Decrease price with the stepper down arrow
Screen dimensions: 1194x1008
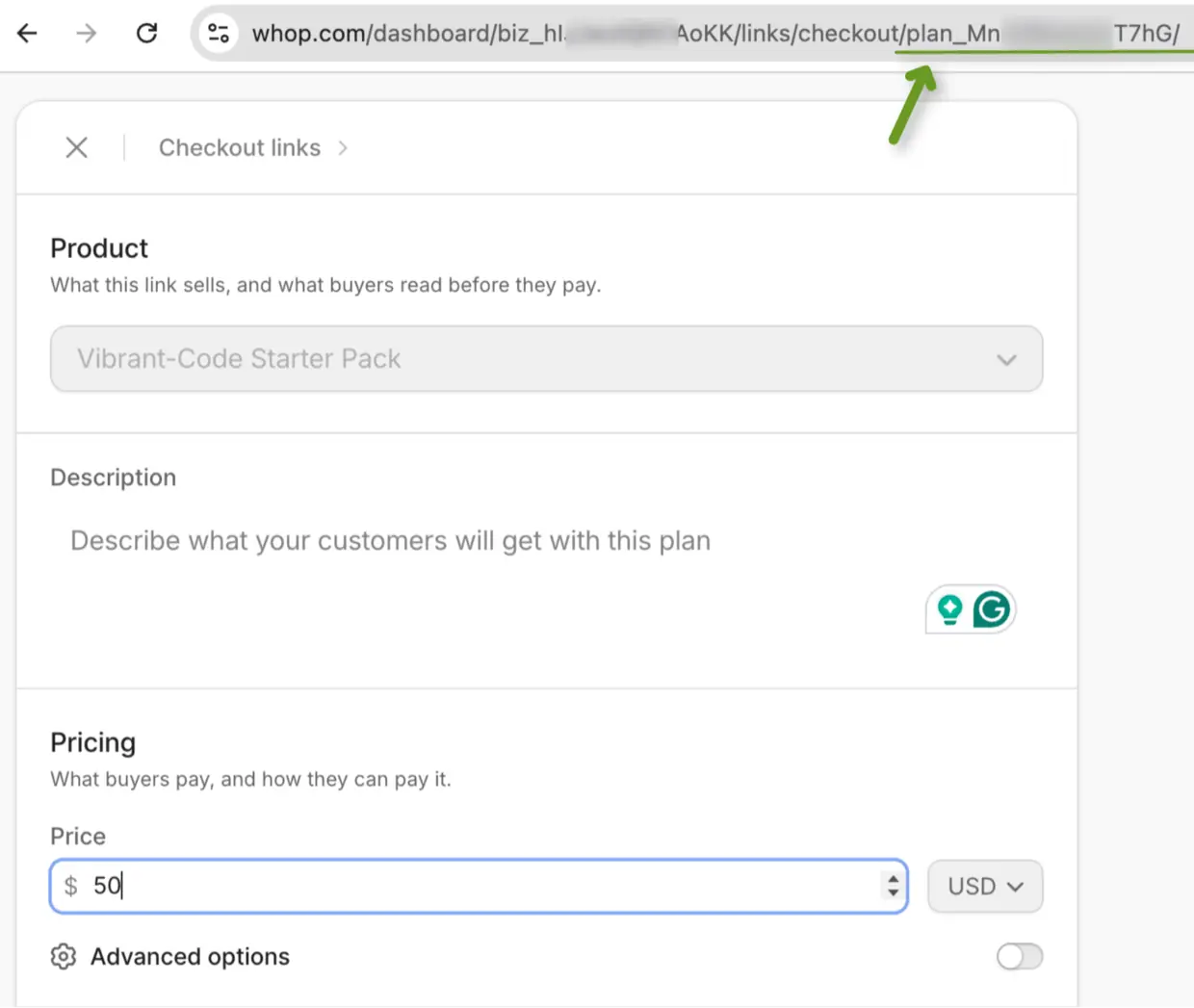(894, 893)
